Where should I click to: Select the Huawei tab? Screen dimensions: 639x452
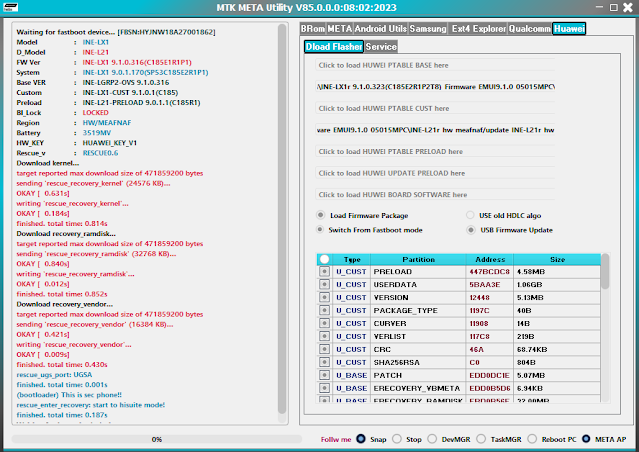tap(569, 29)
